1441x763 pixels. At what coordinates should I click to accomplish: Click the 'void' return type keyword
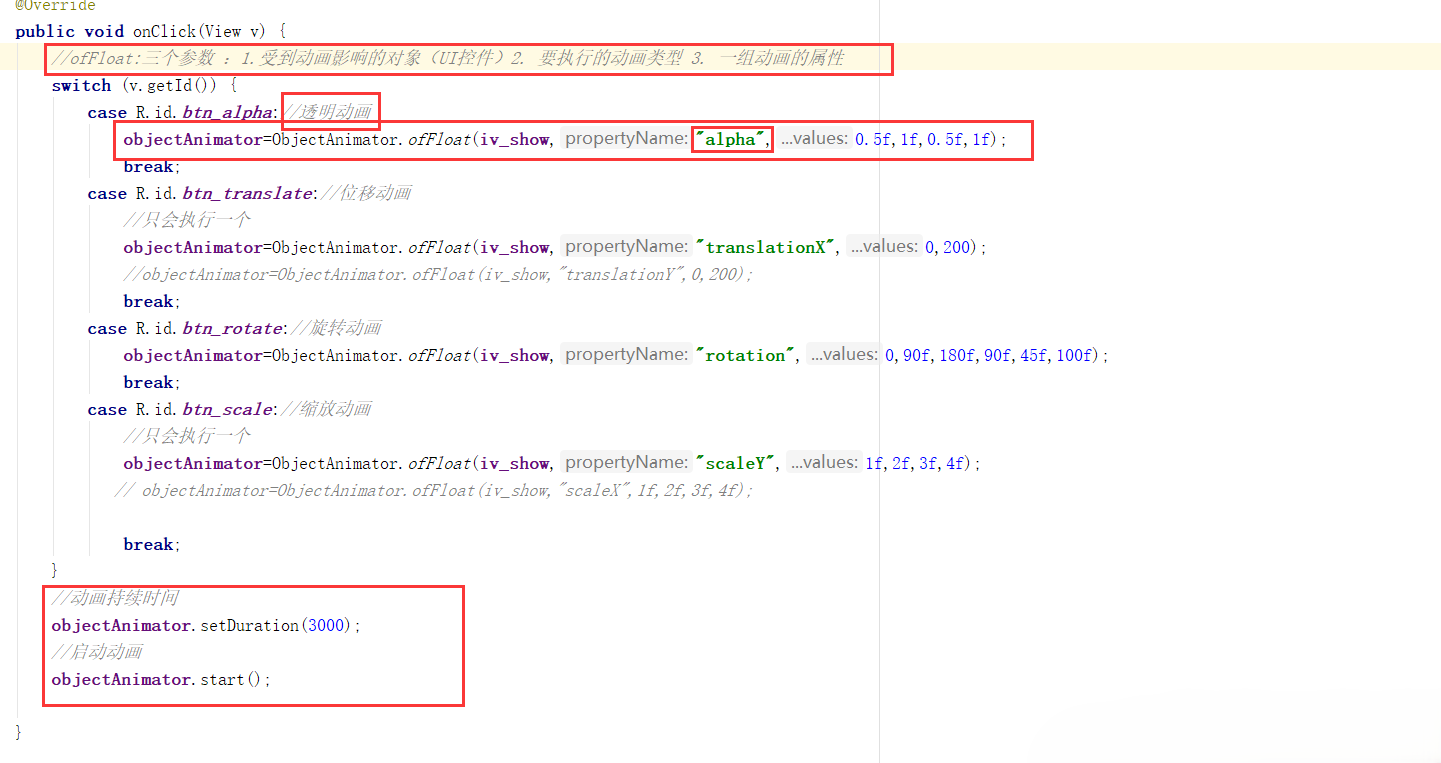point(105,31)
